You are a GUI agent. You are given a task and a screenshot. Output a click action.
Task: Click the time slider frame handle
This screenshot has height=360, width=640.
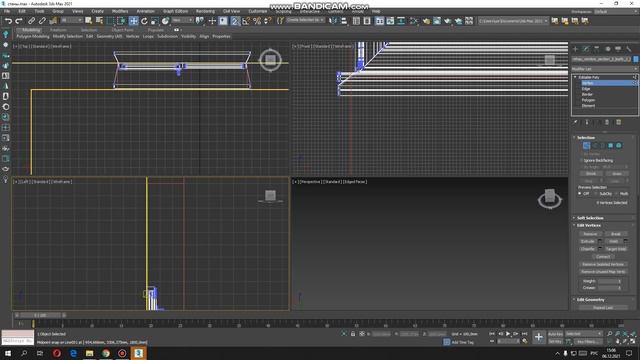pos(40,315)
